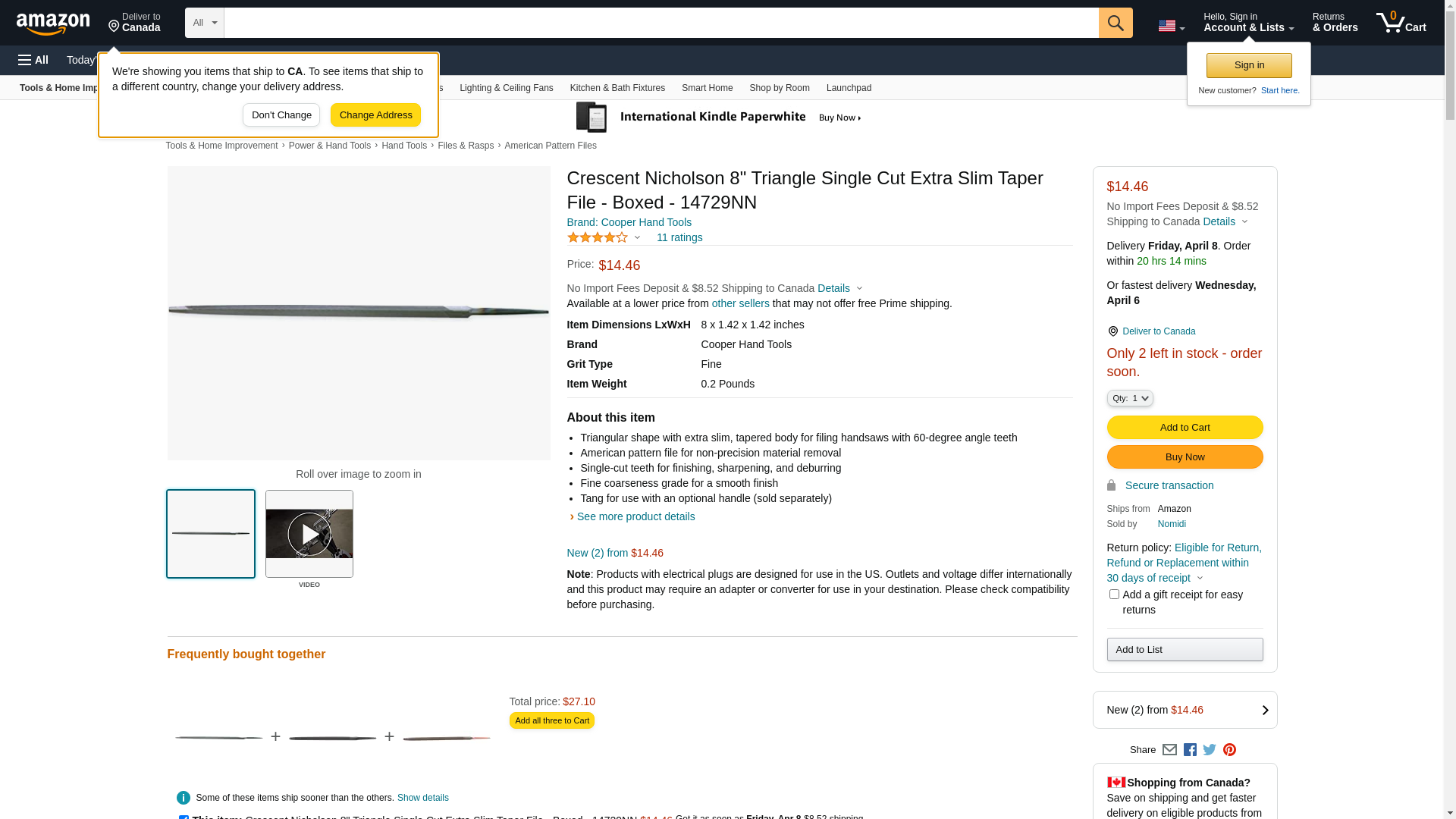The width and height of the screenshot is (1456, 819).
Task: Open the search category All dropdown
Action: [204, 23]
